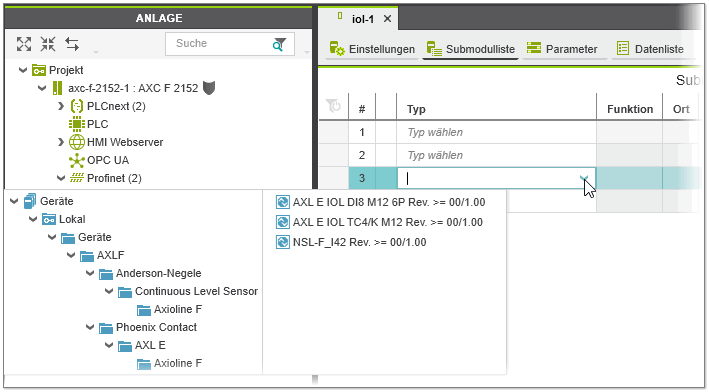Open the Datenliste tab
709x392 pixels.
[650, 49]
